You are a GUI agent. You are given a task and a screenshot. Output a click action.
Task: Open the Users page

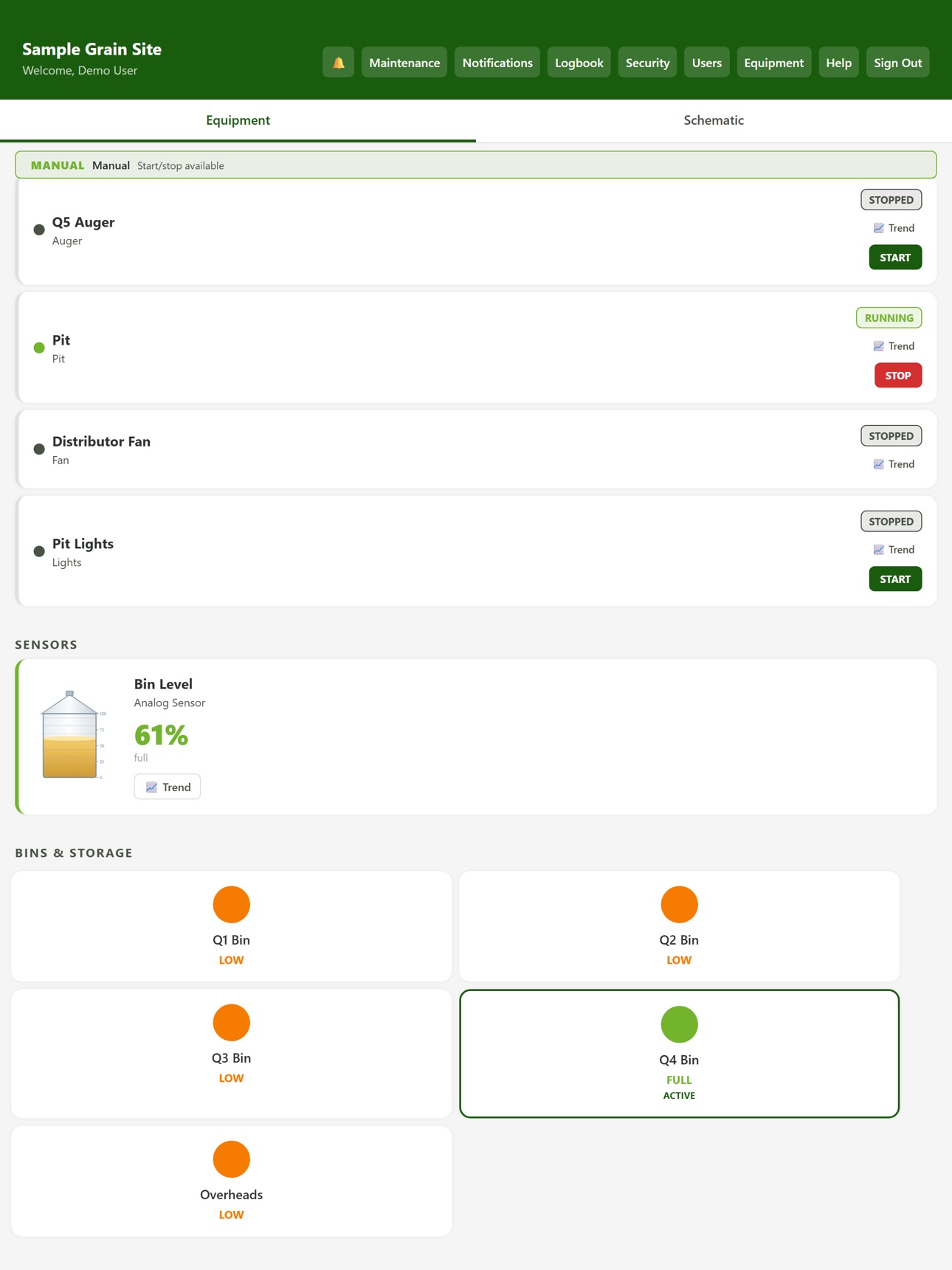(x=706, y=63)
